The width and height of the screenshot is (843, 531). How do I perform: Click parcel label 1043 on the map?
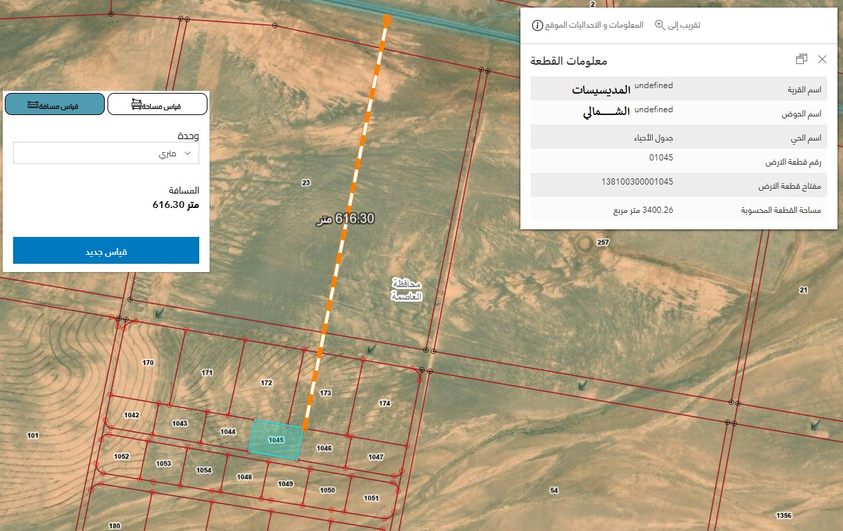pos(180,424)
